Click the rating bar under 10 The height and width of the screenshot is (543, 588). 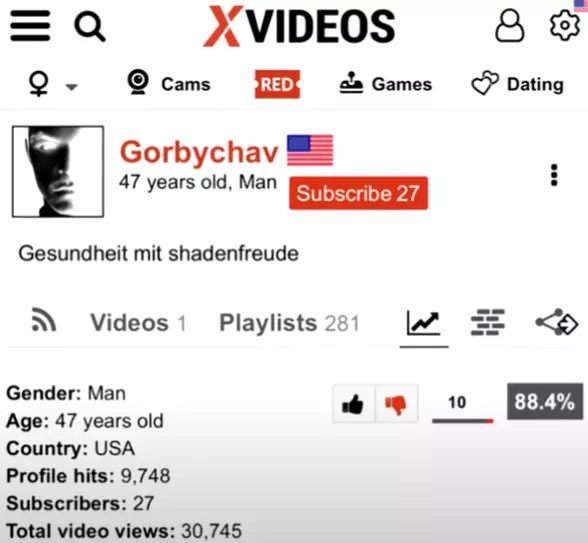(463, 422)
